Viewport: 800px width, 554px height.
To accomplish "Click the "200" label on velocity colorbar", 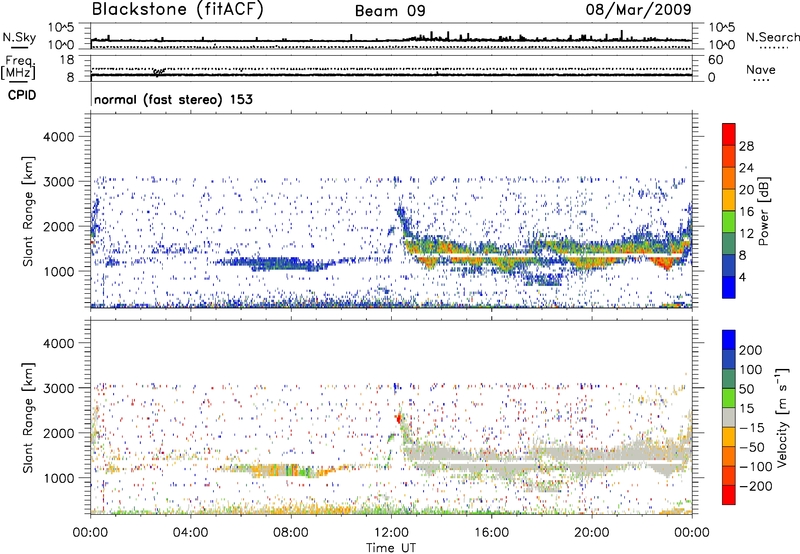I will click(x=751, y=350).
